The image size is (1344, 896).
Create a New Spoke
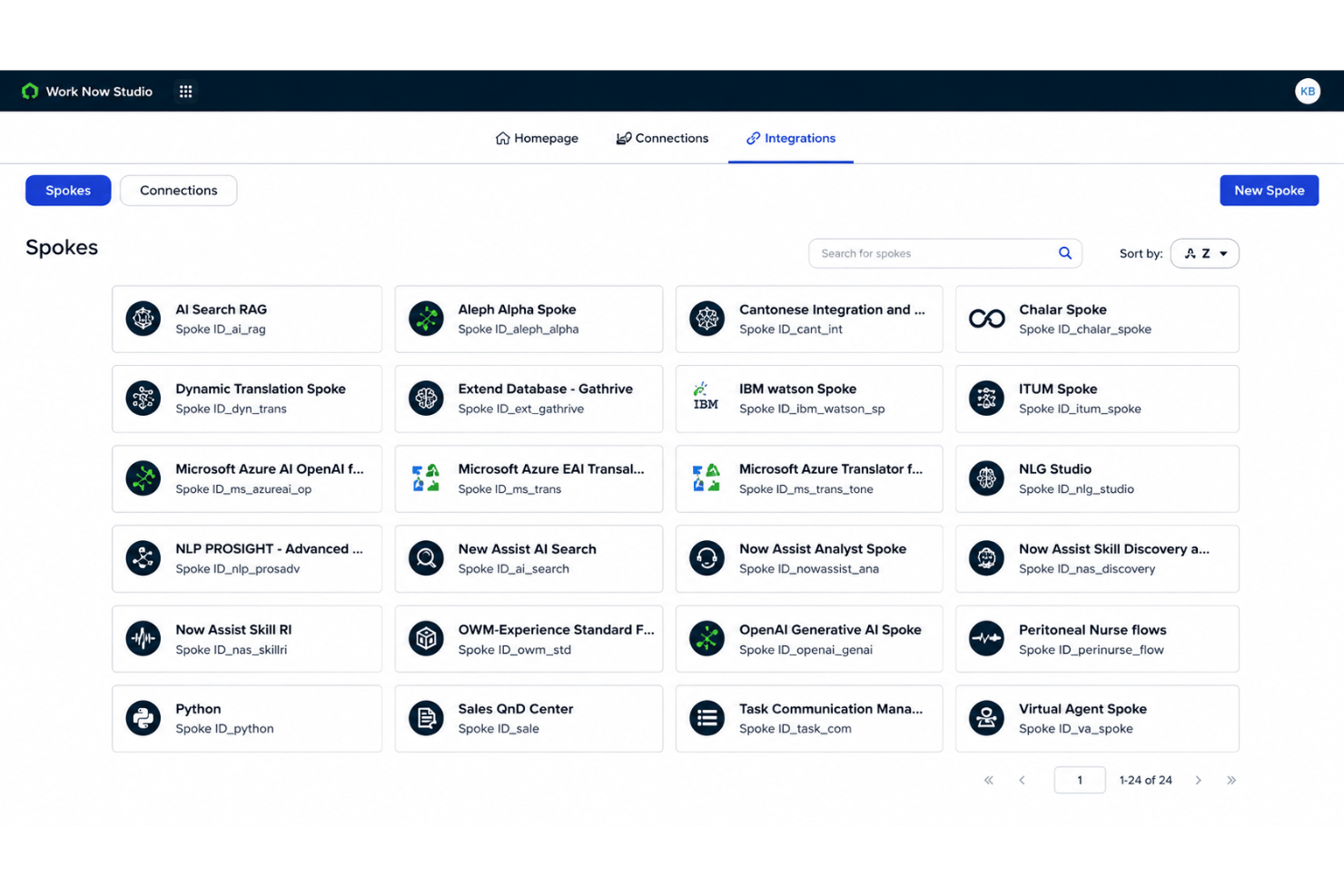pyautogui.click(x=1269, y=191)
